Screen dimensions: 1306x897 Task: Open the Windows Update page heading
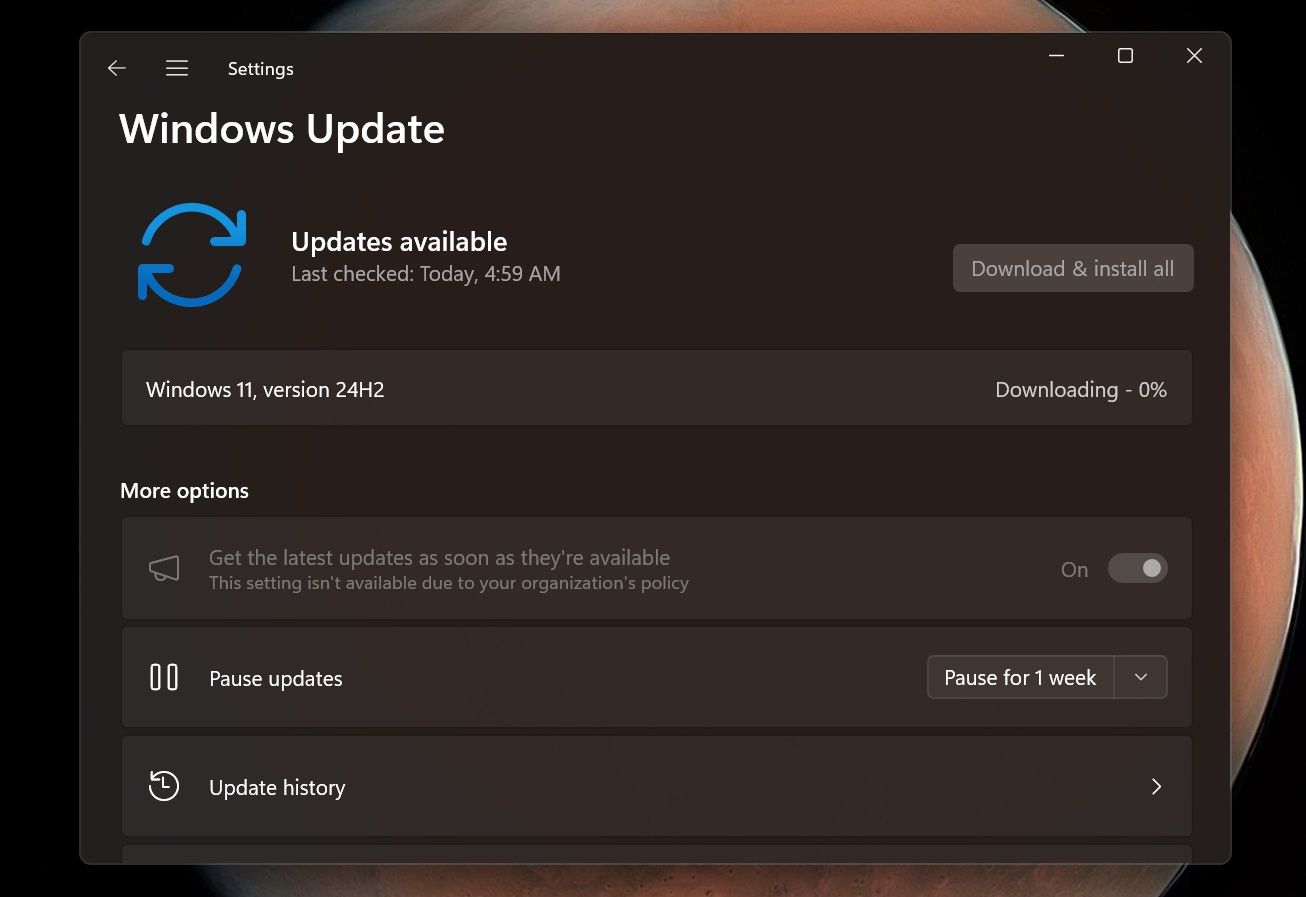(282, 129)
